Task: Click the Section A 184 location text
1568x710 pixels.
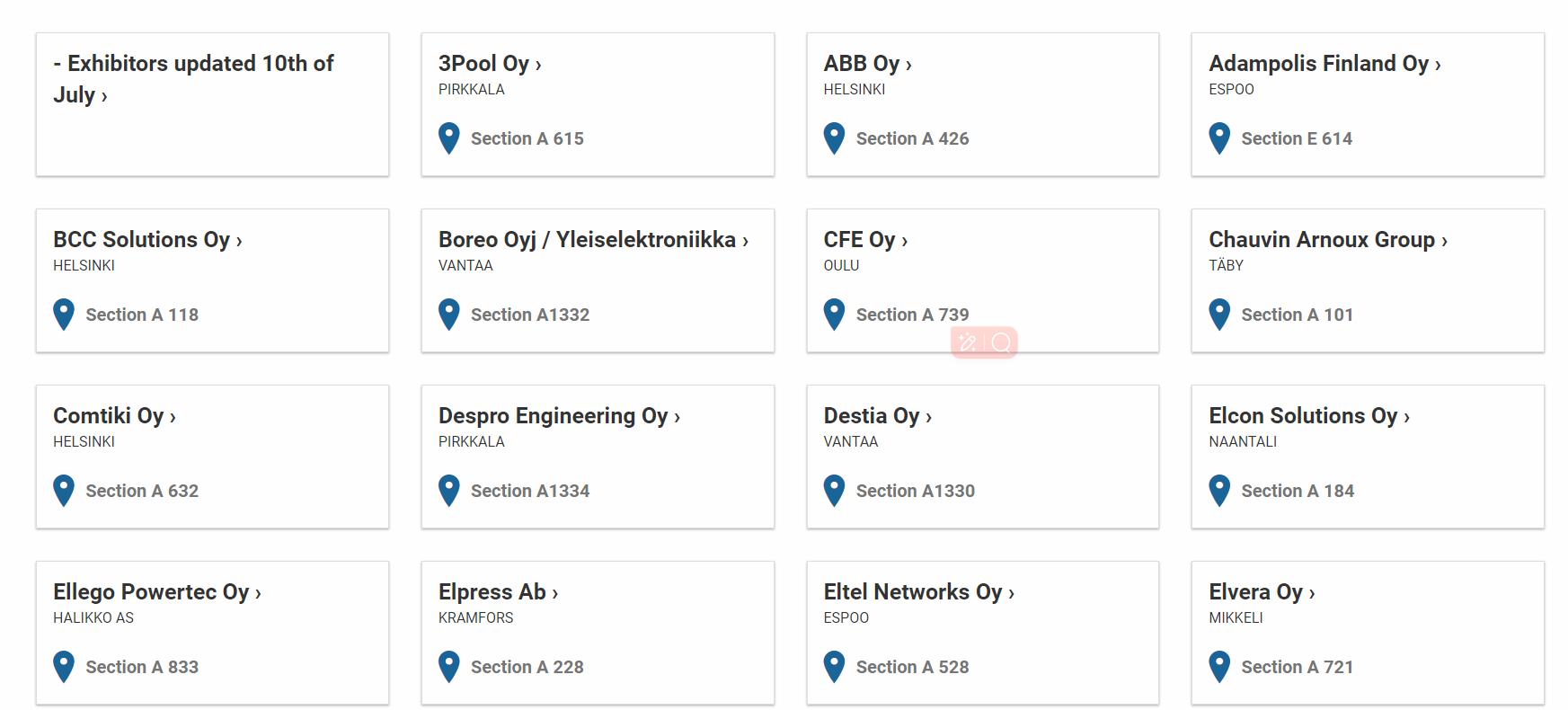Action: point(1298,491)
